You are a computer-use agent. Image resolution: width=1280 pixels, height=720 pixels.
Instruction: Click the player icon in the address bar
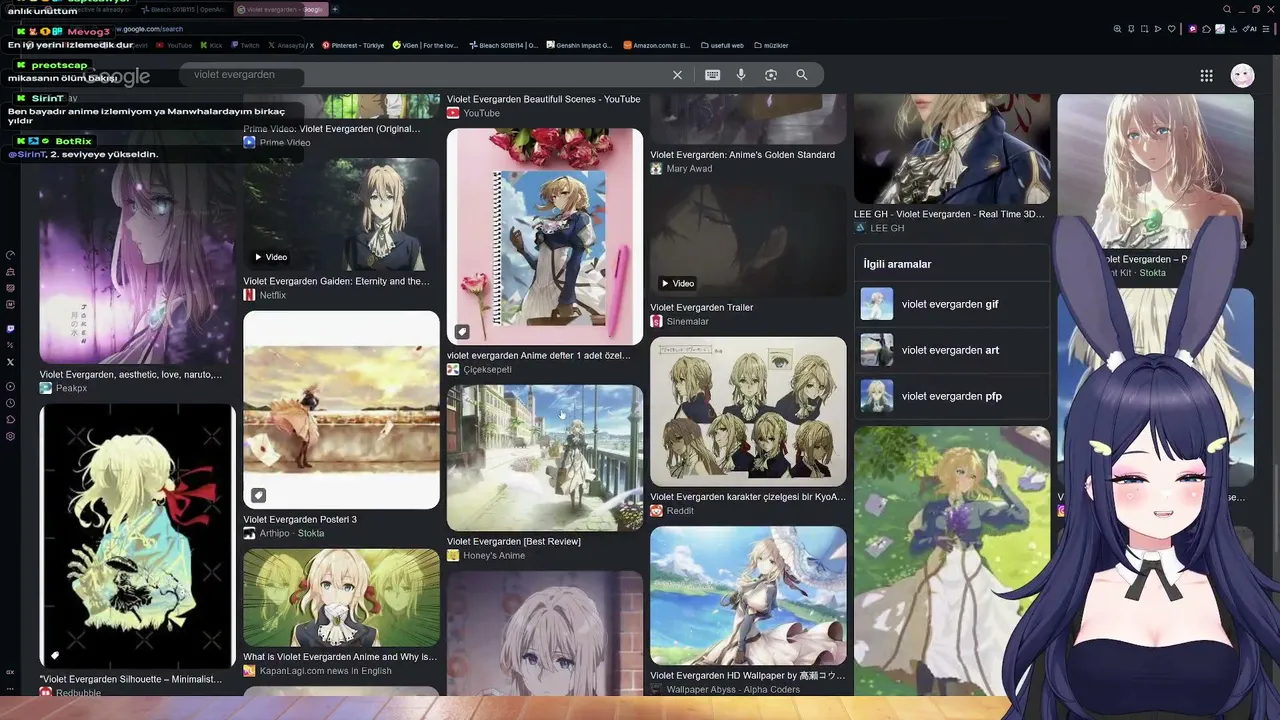pos(1158,29)
